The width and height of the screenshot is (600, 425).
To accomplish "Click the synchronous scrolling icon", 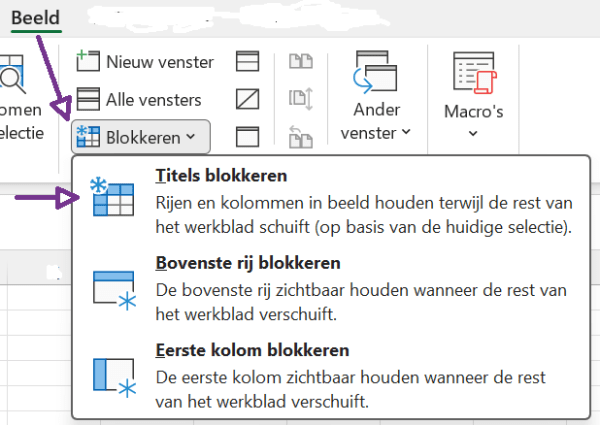I will 301,99.
